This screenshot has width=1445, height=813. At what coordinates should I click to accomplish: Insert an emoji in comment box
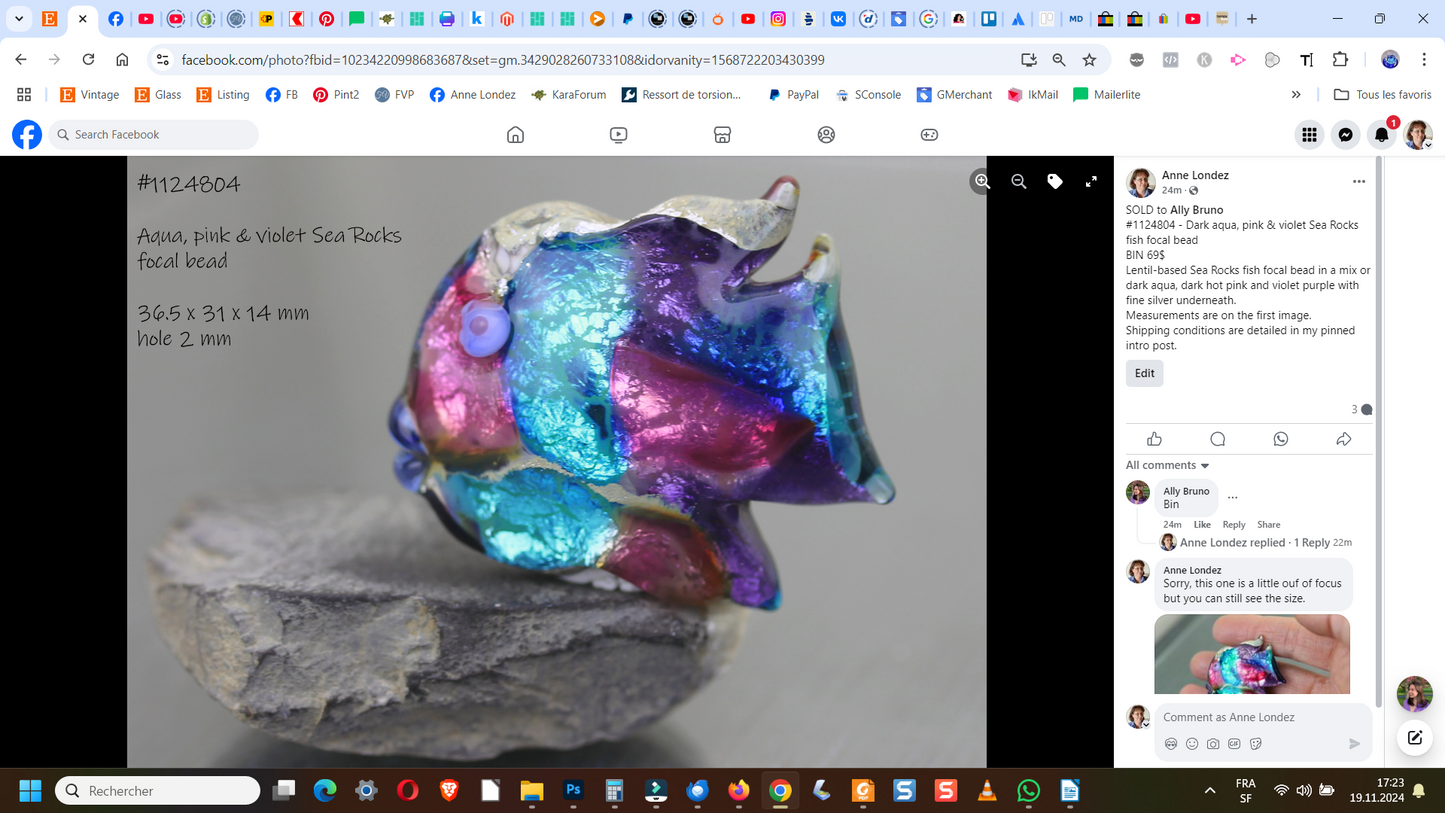[x=1192, y=744]
